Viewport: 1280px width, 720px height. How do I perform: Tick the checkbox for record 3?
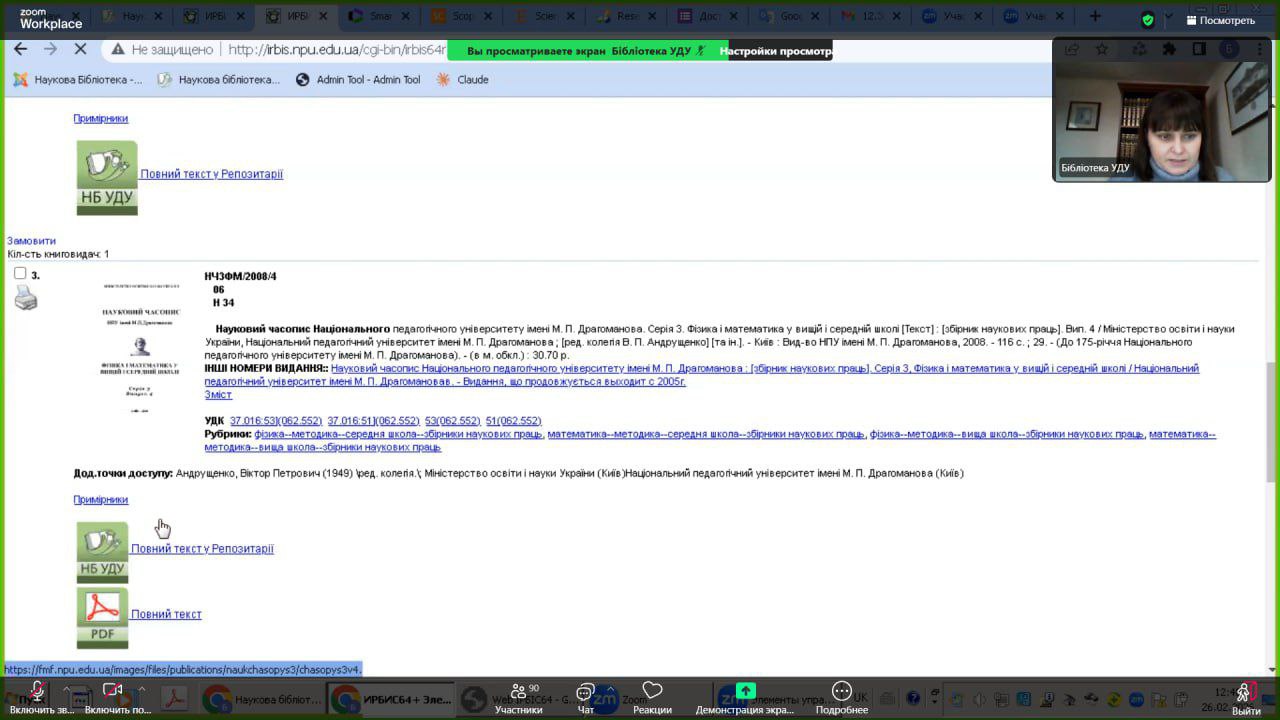[x=20, y=273]
